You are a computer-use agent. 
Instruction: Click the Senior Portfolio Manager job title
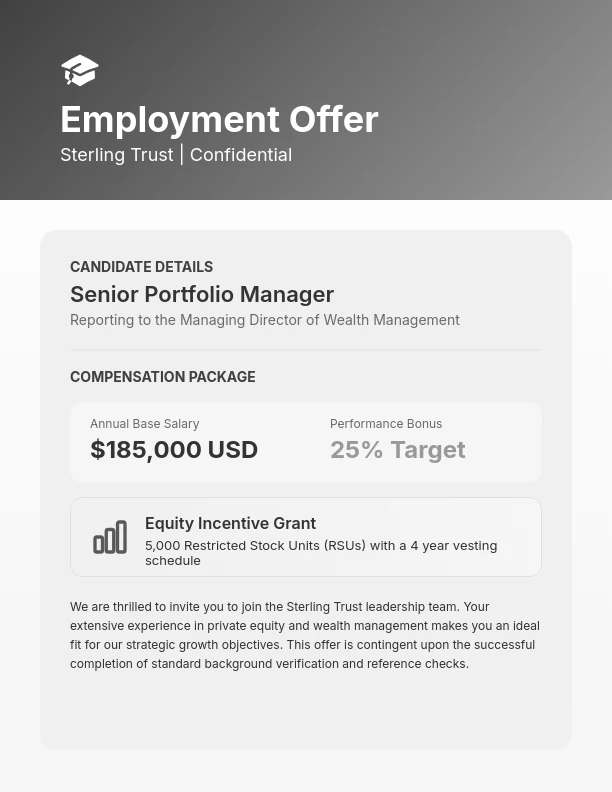pyautogui.click(x=202, y=294)
